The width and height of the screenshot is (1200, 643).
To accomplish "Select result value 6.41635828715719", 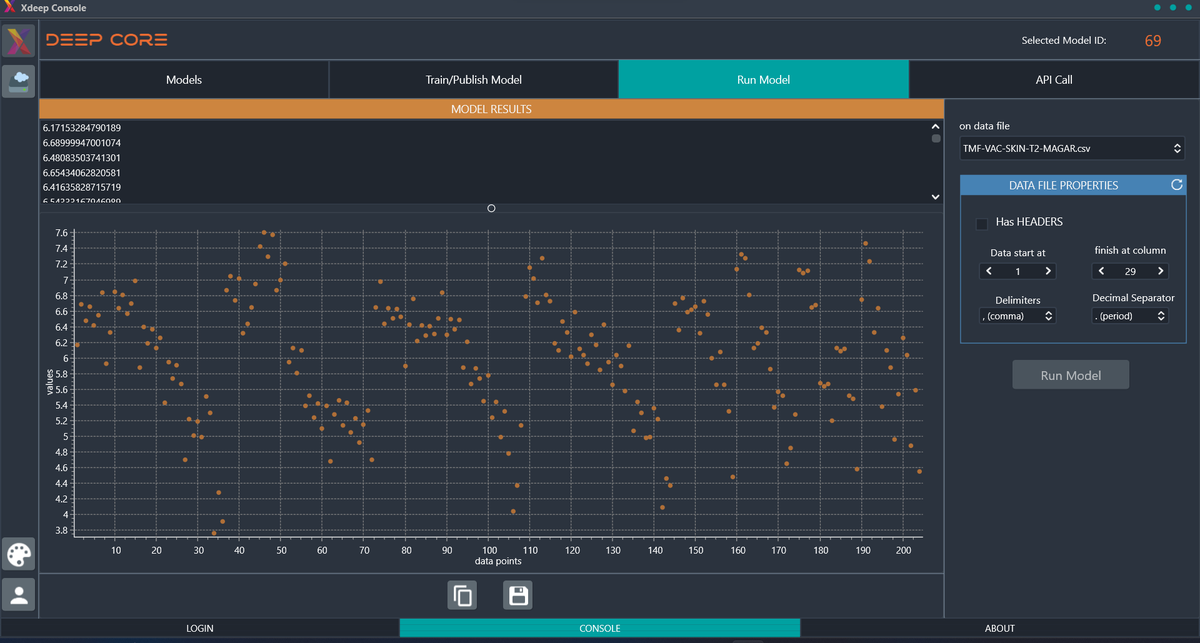I will click(x=82, y=188).
